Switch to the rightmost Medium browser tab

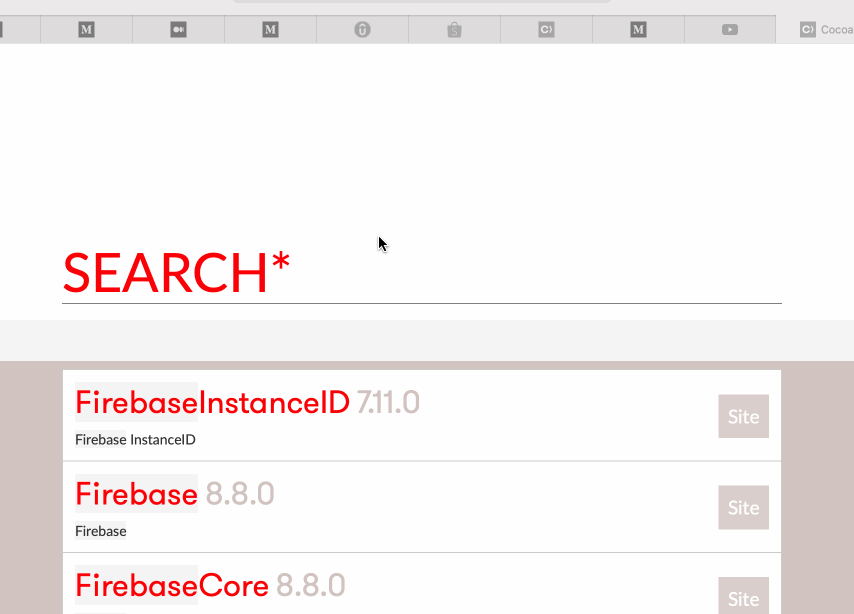click(638, 30)
